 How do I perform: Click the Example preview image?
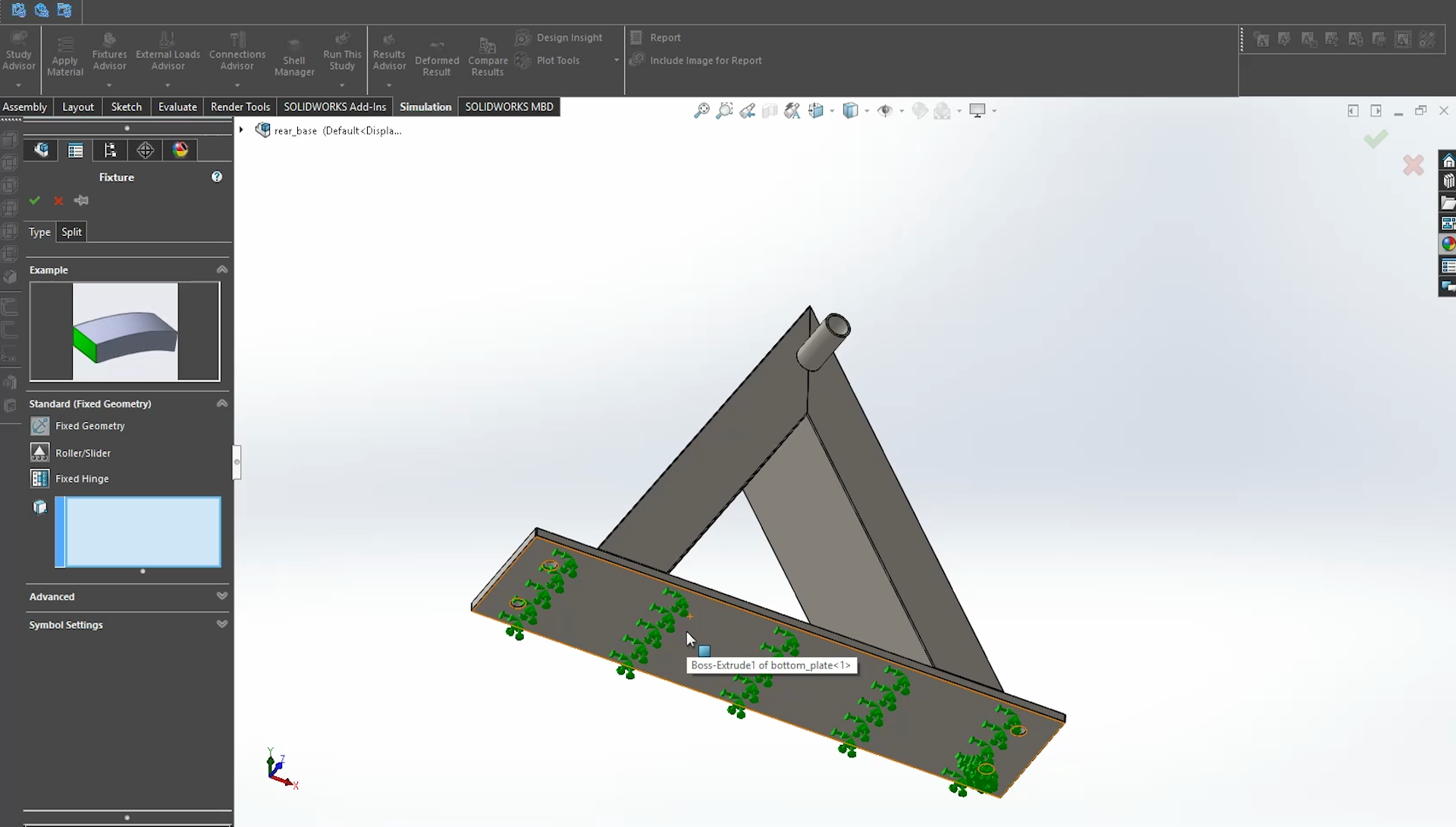[x=125, y=332]
